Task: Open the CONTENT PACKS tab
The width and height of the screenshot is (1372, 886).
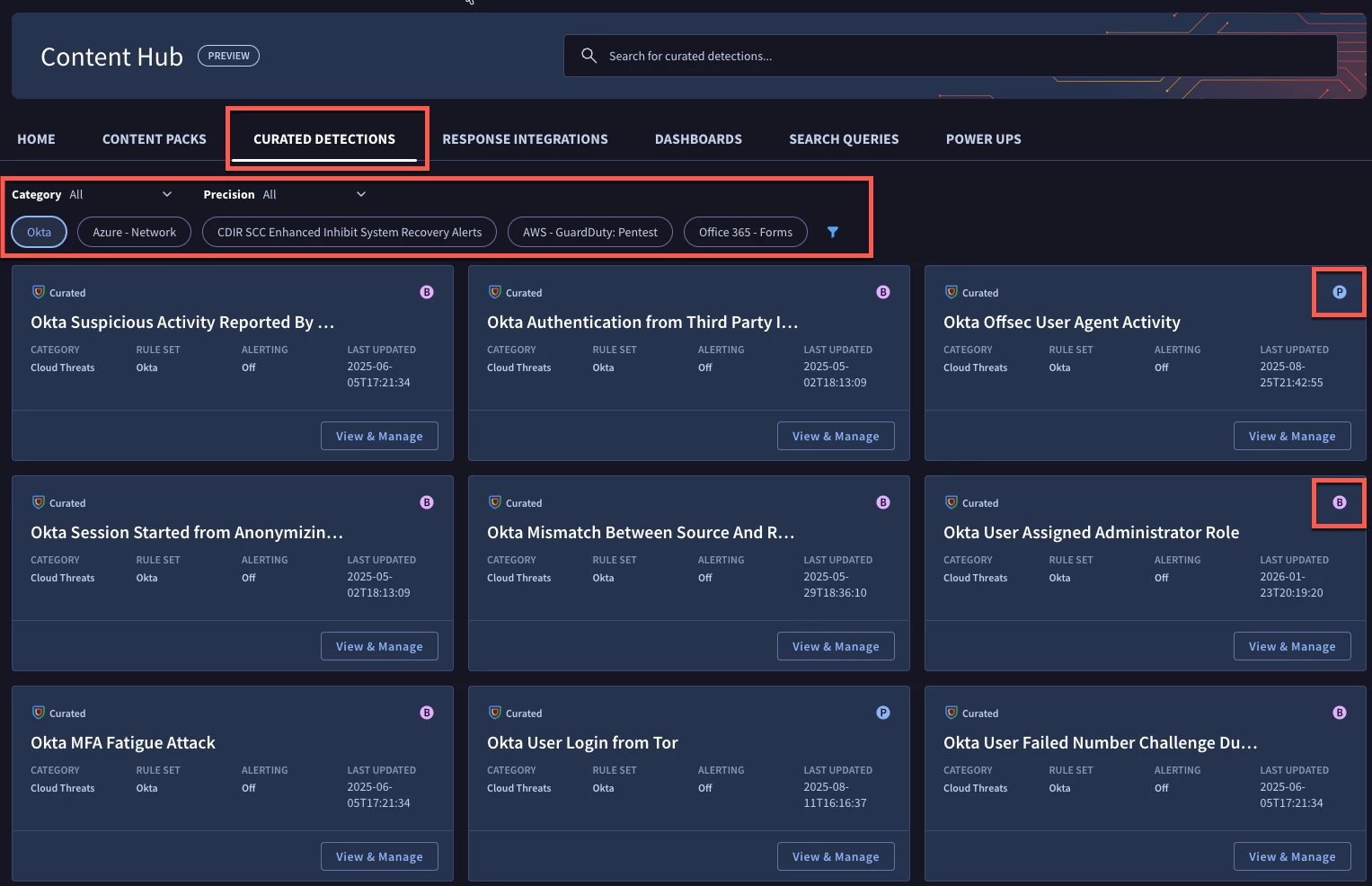Action: [x=155, y=139]
